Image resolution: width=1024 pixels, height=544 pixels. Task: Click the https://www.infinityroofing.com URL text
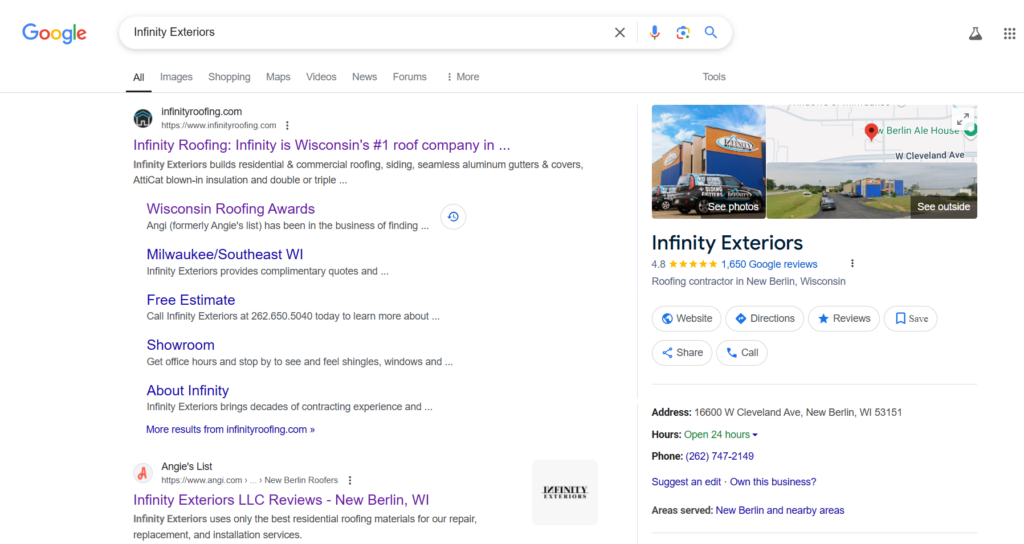219,125
